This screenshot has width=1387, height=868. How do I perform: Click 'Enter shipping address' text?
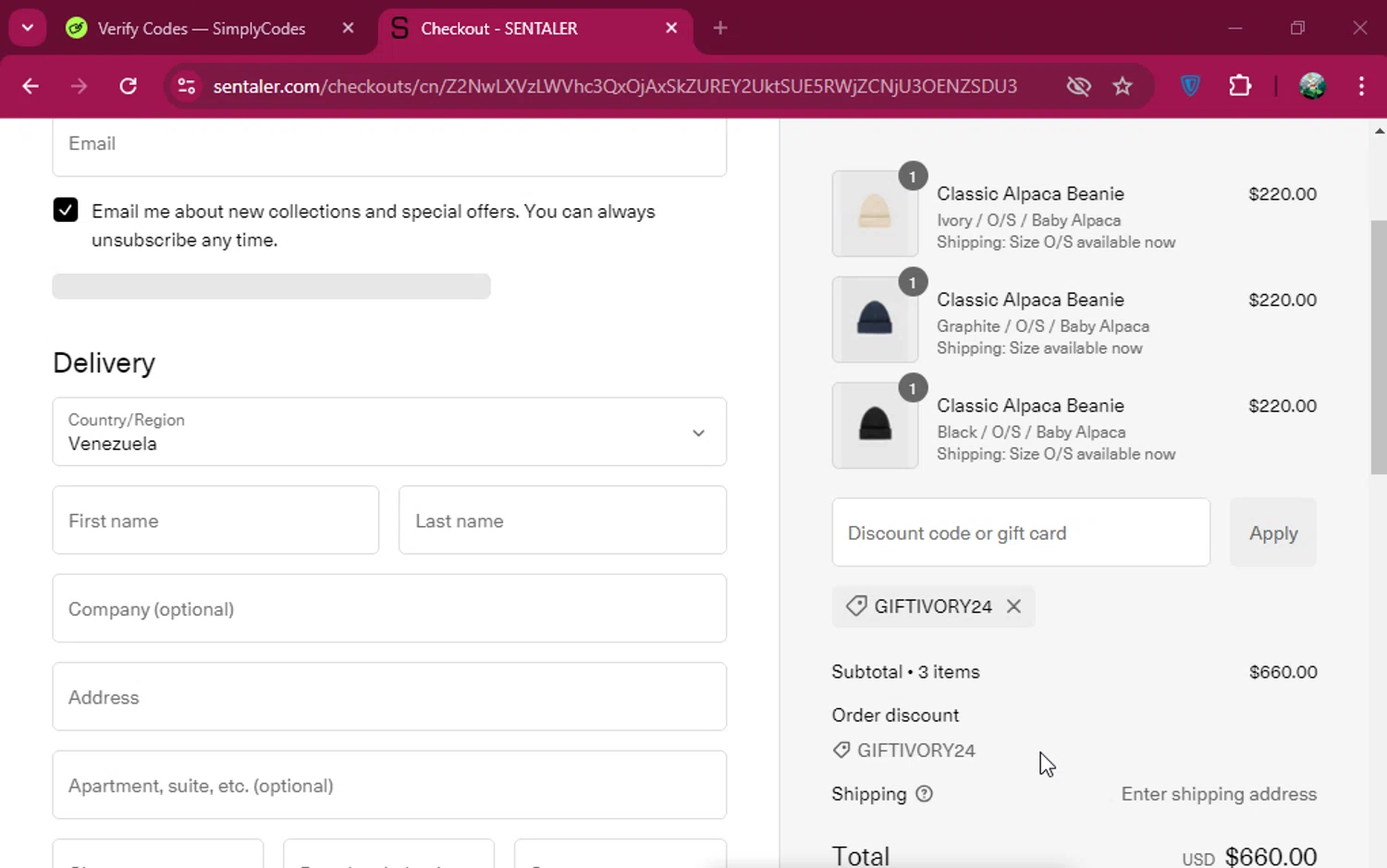pos(1219,794)
